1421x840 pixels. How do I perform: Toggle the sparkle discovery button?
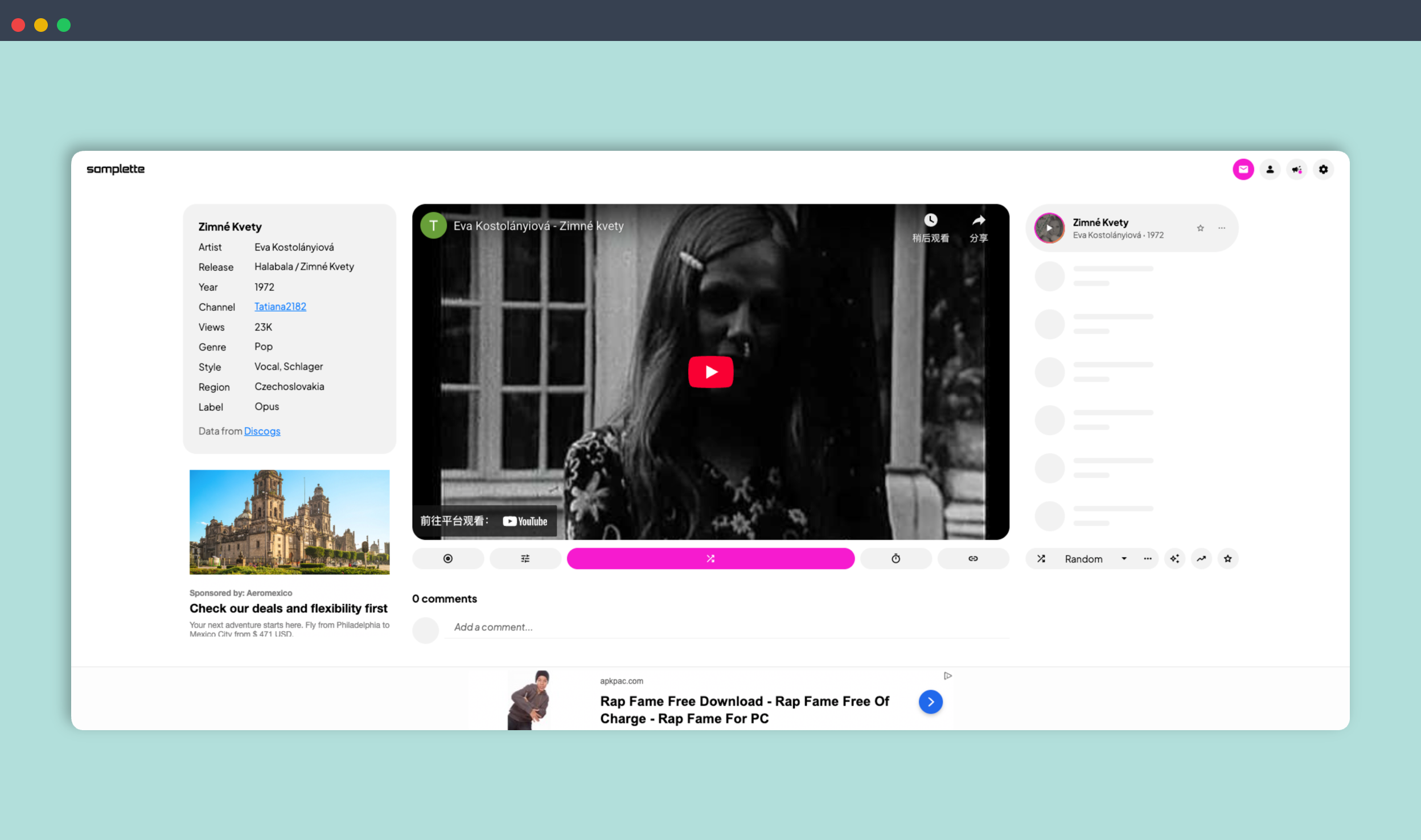pos(1174,558)
